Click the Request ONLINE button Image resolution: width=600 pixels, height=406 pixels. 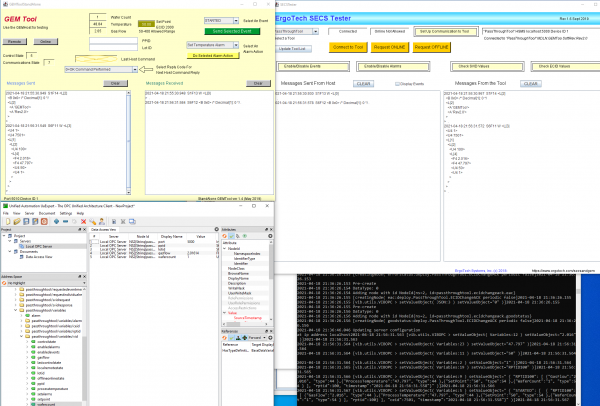[389, 47]
